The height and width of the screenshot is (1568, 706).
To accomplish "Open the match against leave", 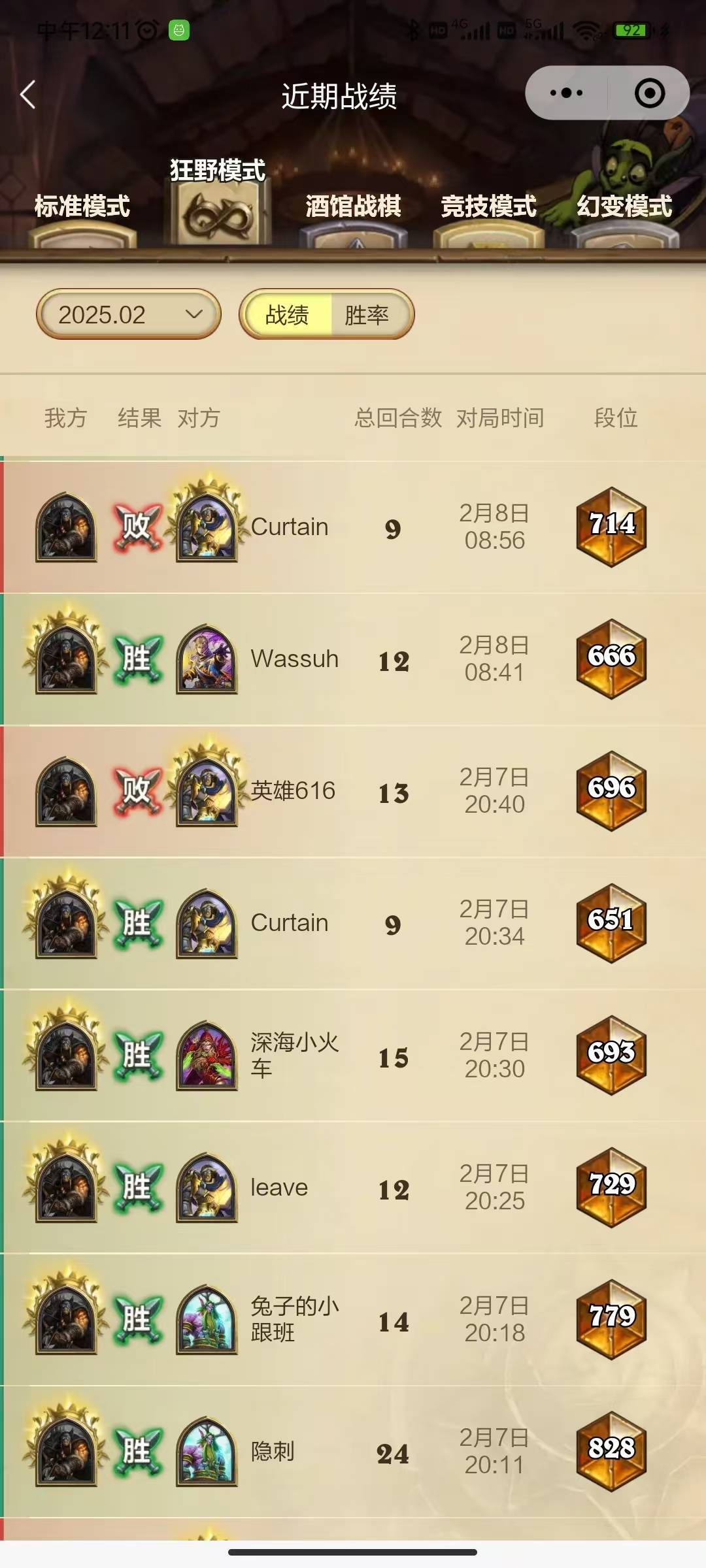I will coord(353,1187).
